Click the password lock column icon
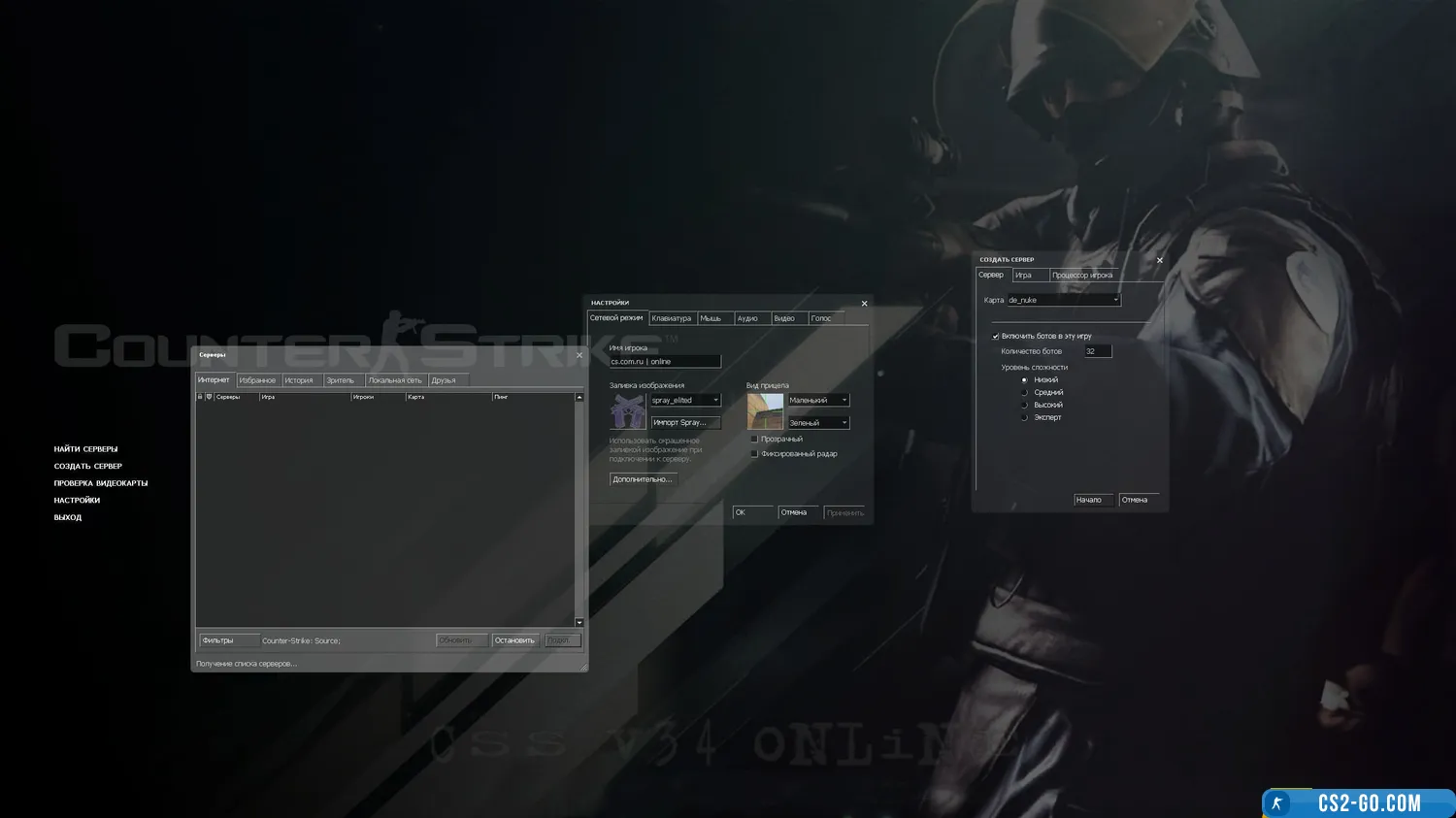This screenshot has height=818, width=1456. (x=200, y=397)
